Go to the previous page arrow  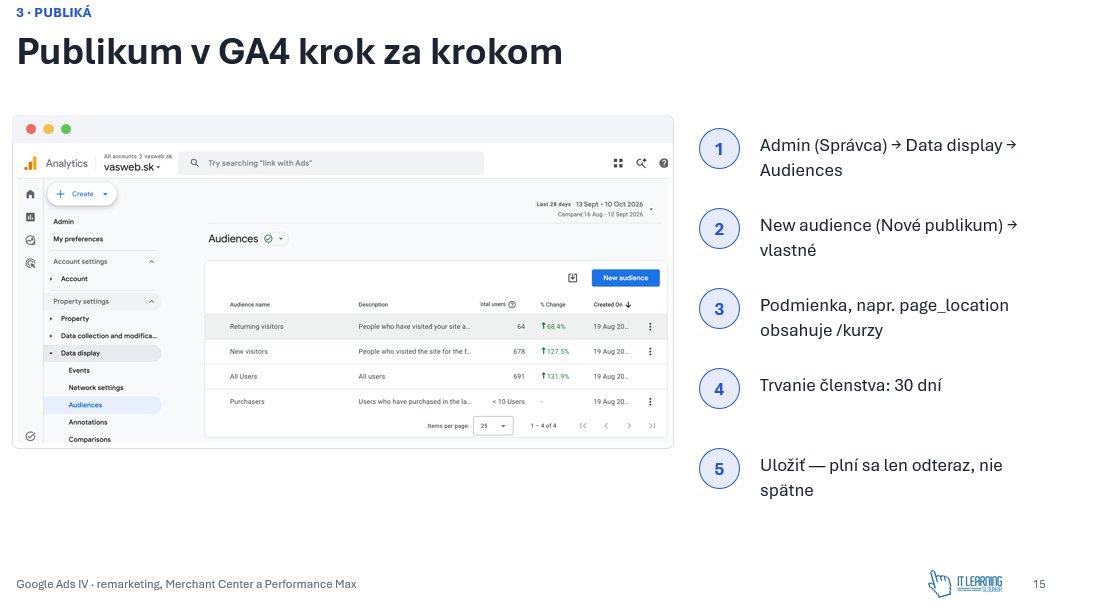pyautogui.click(x=606, y=426)
